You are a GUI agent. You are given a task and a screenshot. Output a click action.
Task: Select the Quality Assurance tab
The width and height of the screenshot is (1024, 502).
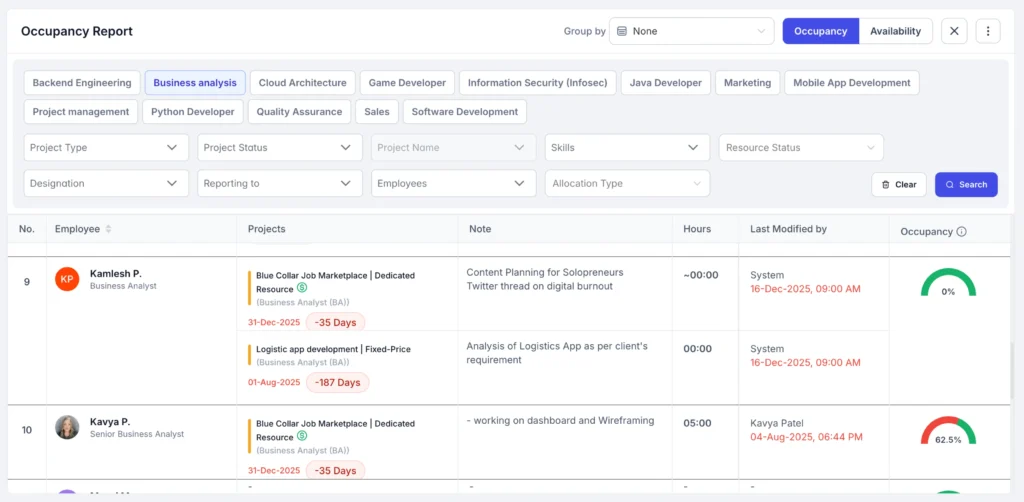pos(299,112)
